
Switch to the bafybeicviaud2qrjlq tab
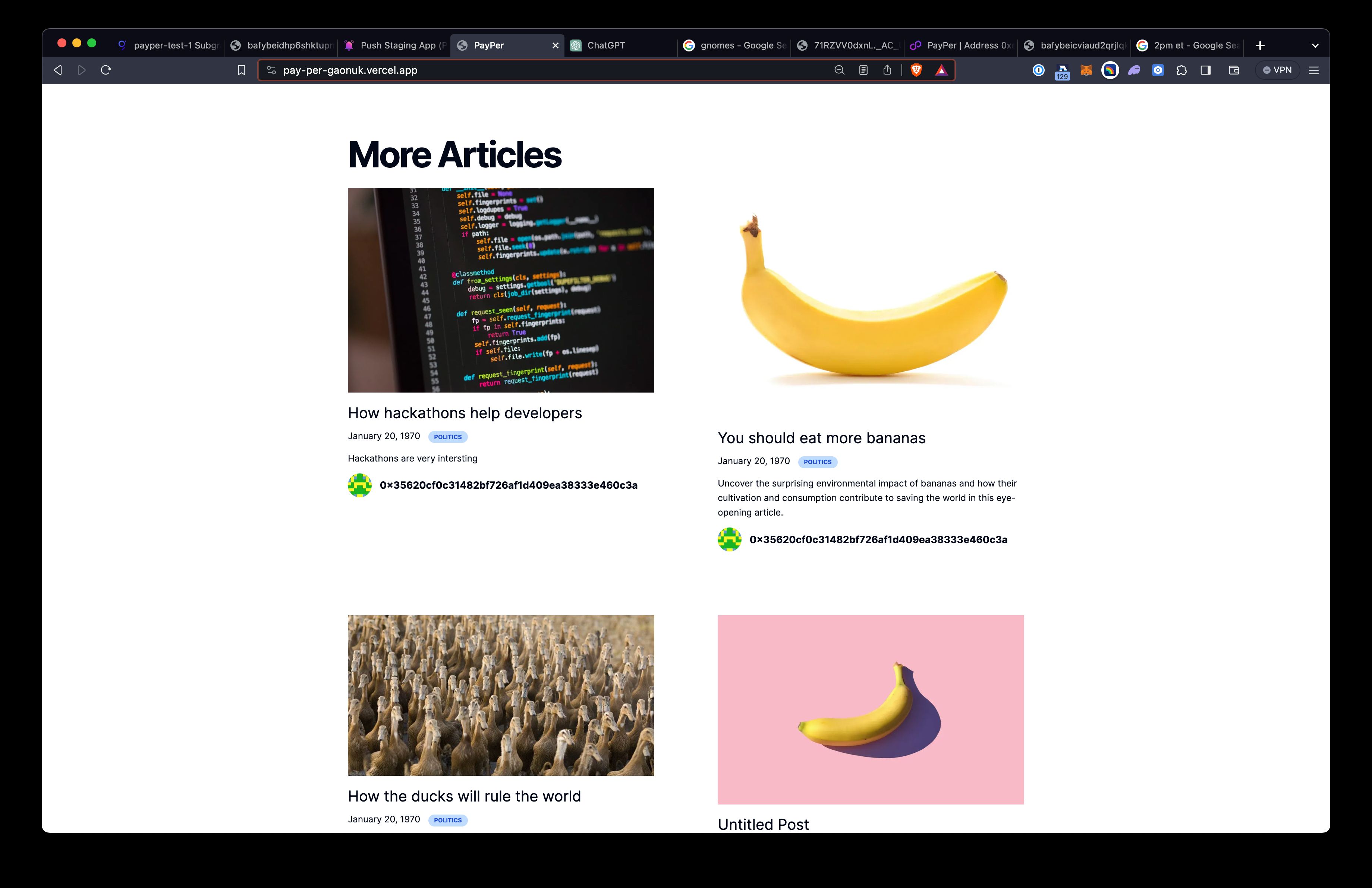1075,45
